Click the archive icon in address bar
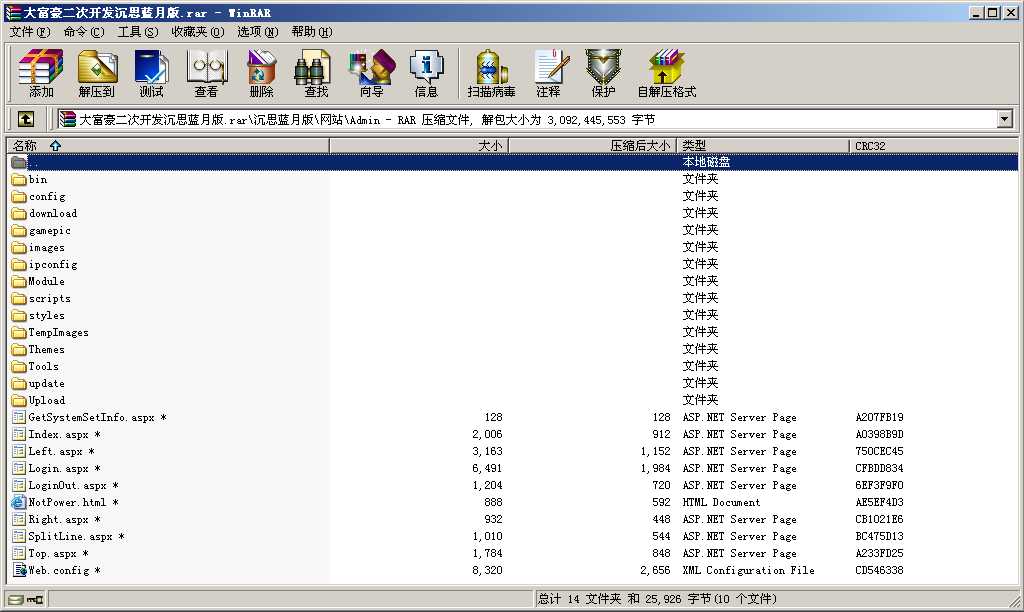The height and width of the screenshot is (612, 1024). point(67,119)
